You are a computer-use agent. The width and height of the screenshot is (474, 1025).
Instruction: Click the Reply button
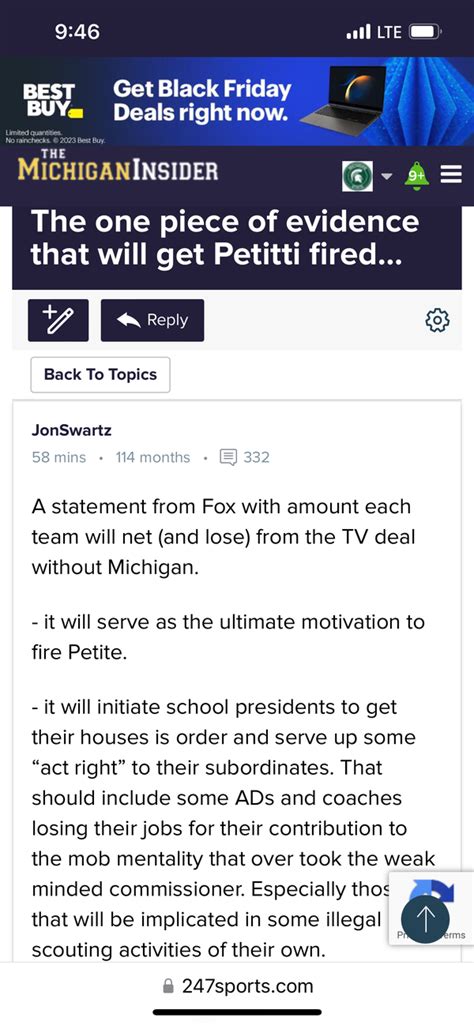point(152,320)
